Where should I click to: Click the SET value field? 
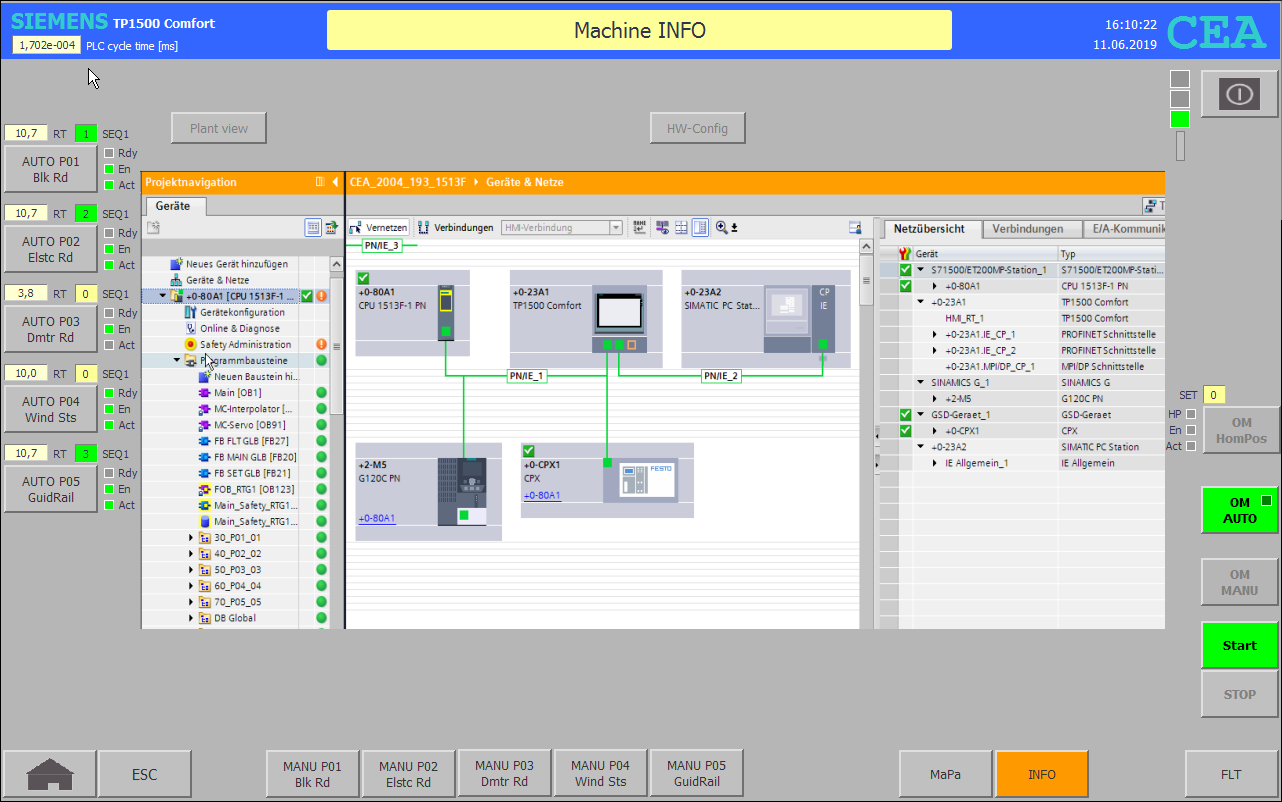pyautogui.click(x=1214, y=395)
